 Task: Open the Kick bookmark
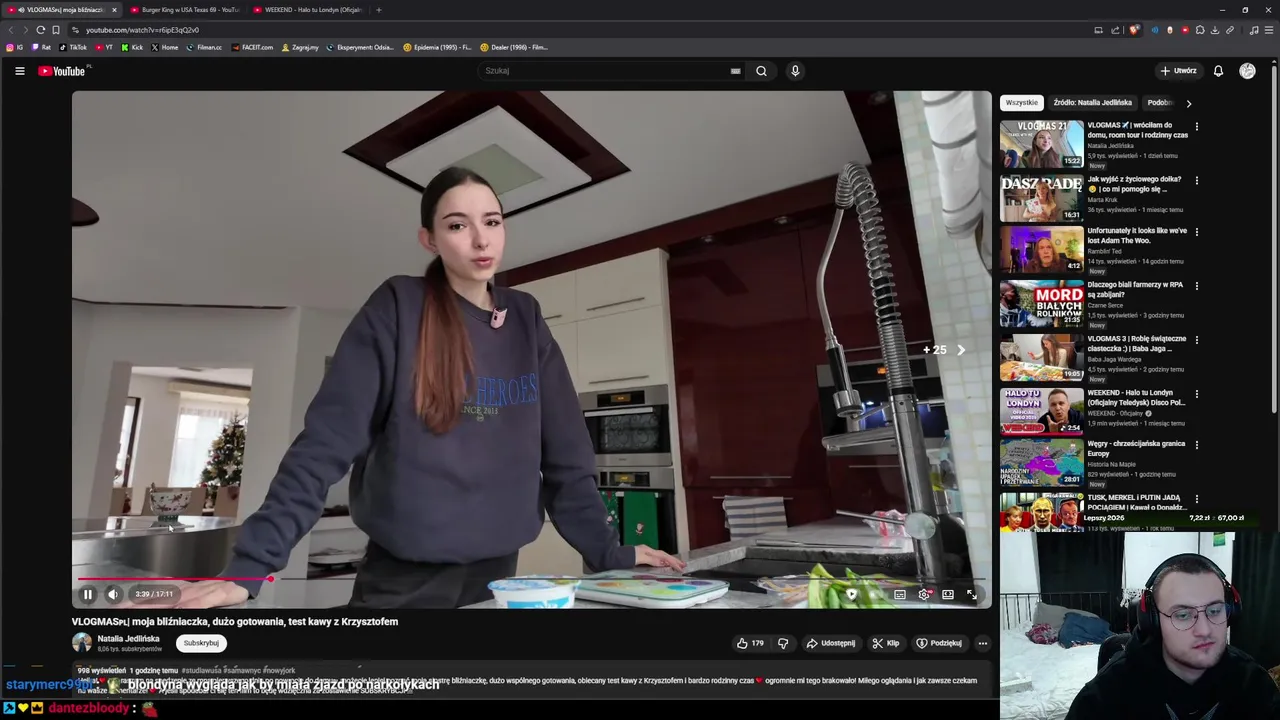coord(132,47)
